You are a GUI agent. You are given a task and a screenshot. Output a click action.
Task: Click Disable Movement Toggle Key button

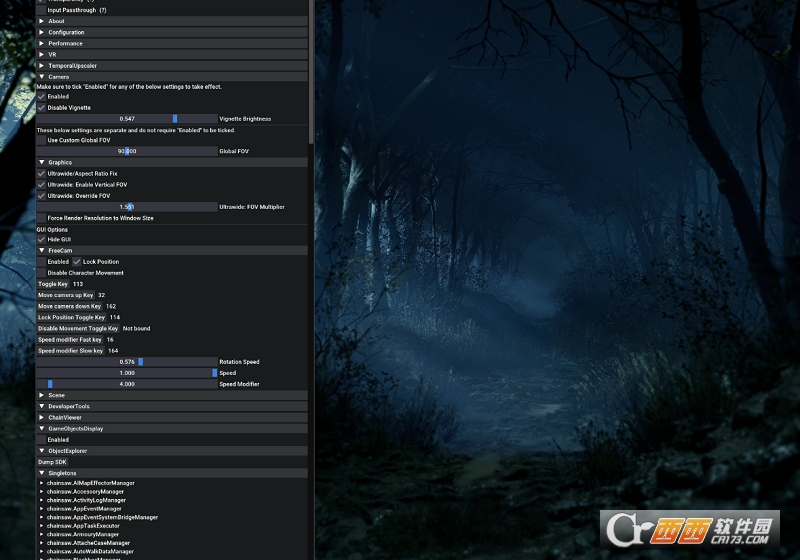pyautogui.click(x=78, y=328)
